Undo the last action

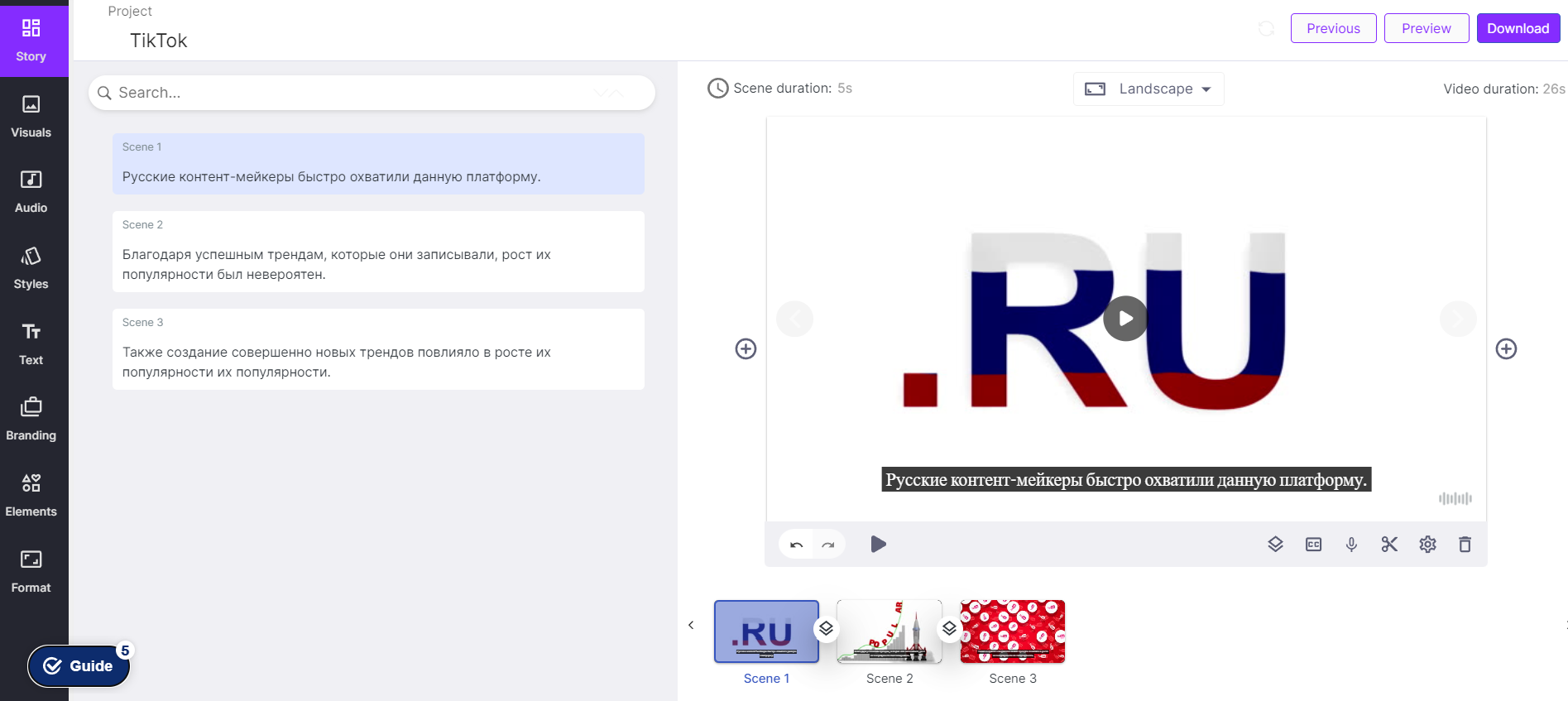pyautogui.click(x=797, y=545)
